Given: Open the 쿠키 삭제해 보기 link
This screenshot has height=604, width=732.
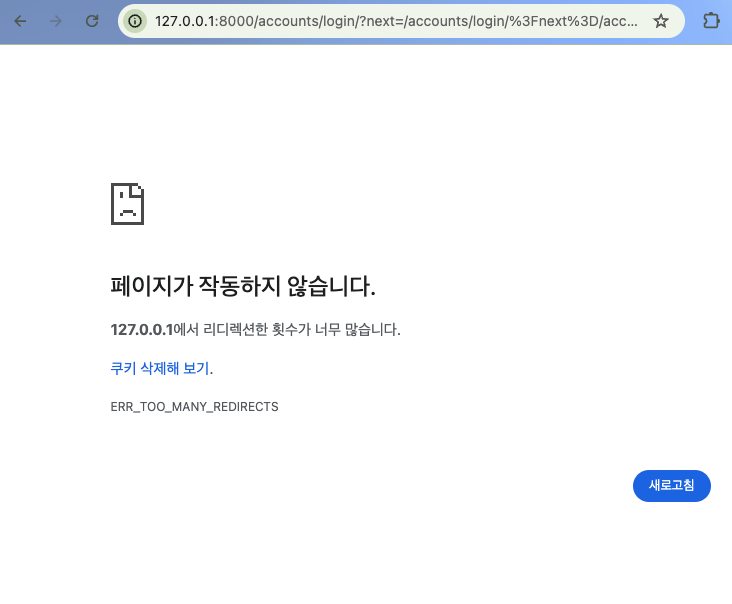Looking at the screenshot, I should (x=160, y=368).
